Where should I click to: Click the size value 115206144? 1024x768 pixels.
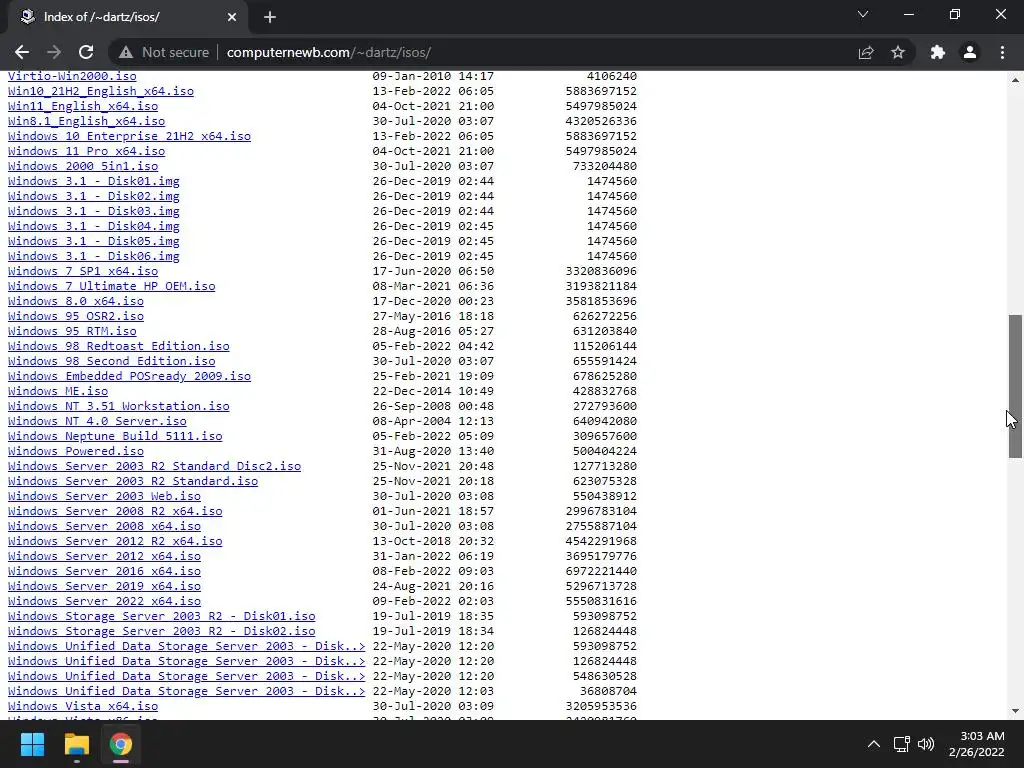tap(605, 346)
